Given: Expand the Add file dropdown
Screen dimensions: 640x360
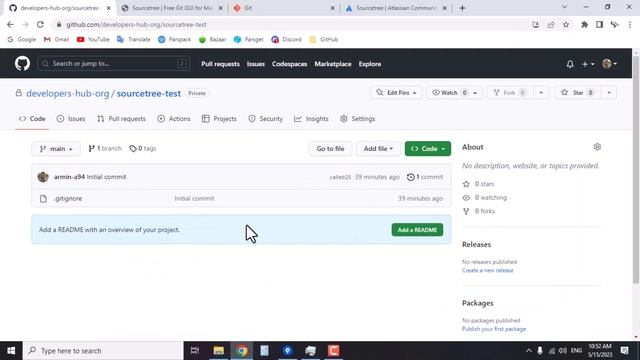Looking at the screenshot, I should click(x=378, y=149).
